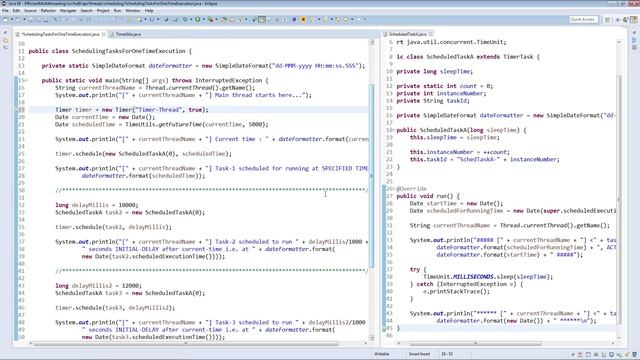This screenshot has width=640, height=360.
Task: Collapse the run method fold at @Override
Action: tap(394, 189)
